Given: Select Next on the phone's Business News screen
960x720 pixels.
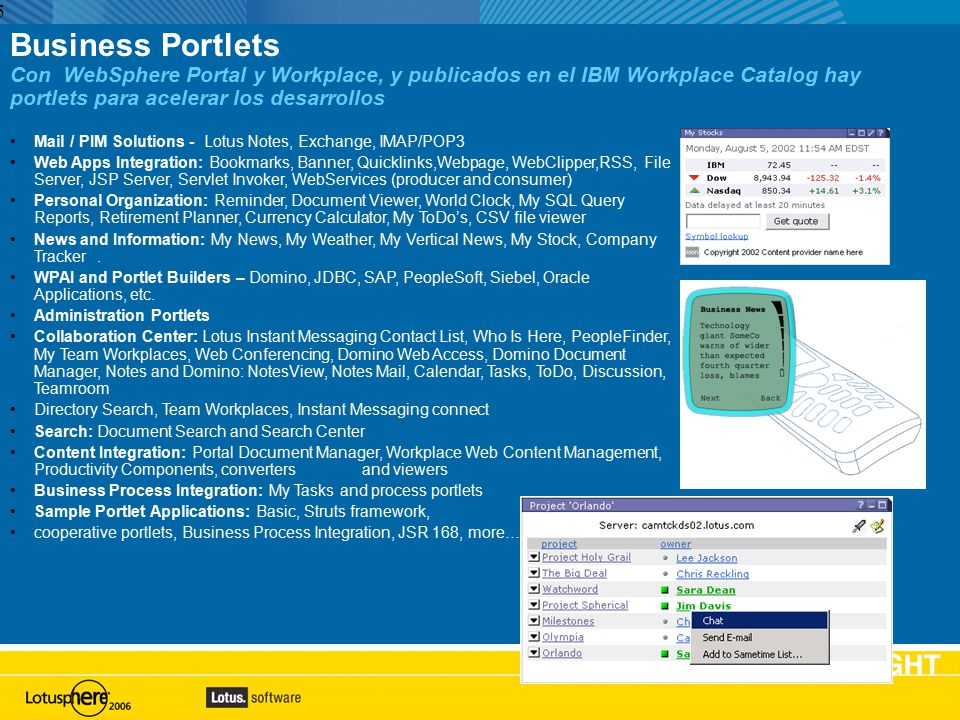Looking at the screenshot, I should [x=710, y=398].
